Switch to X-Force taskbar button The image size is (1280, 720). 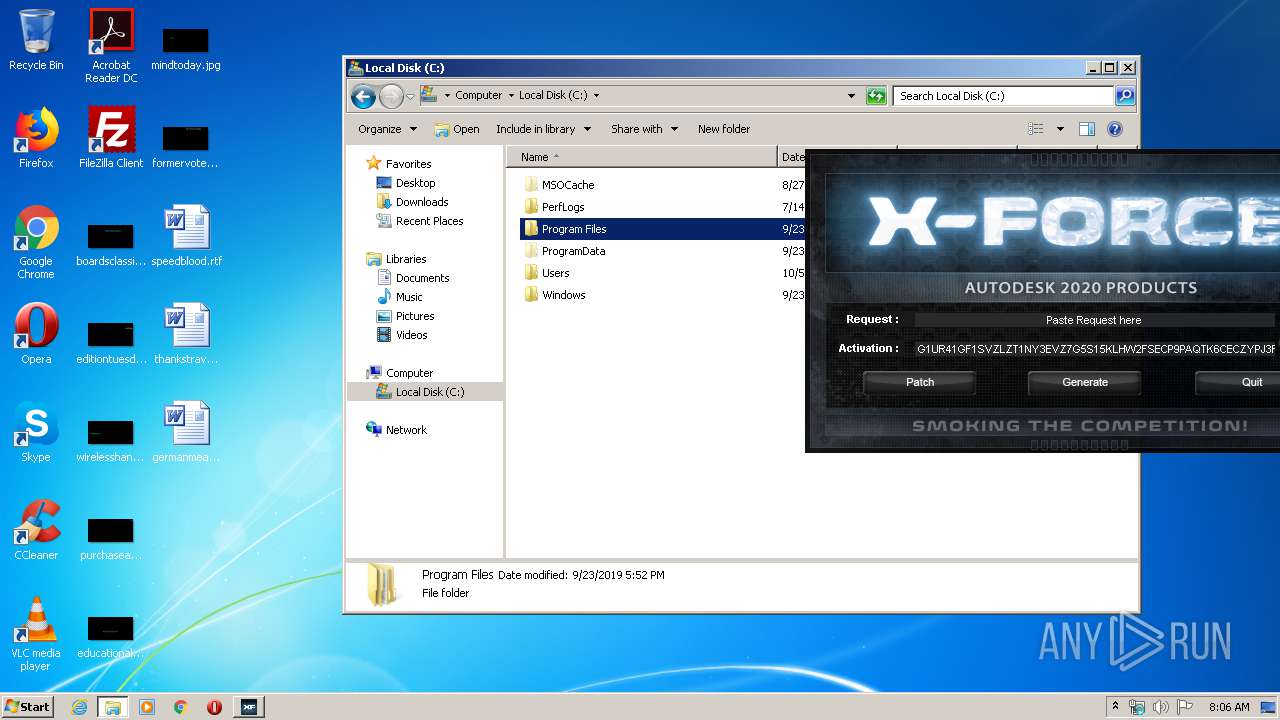(248, 707)
